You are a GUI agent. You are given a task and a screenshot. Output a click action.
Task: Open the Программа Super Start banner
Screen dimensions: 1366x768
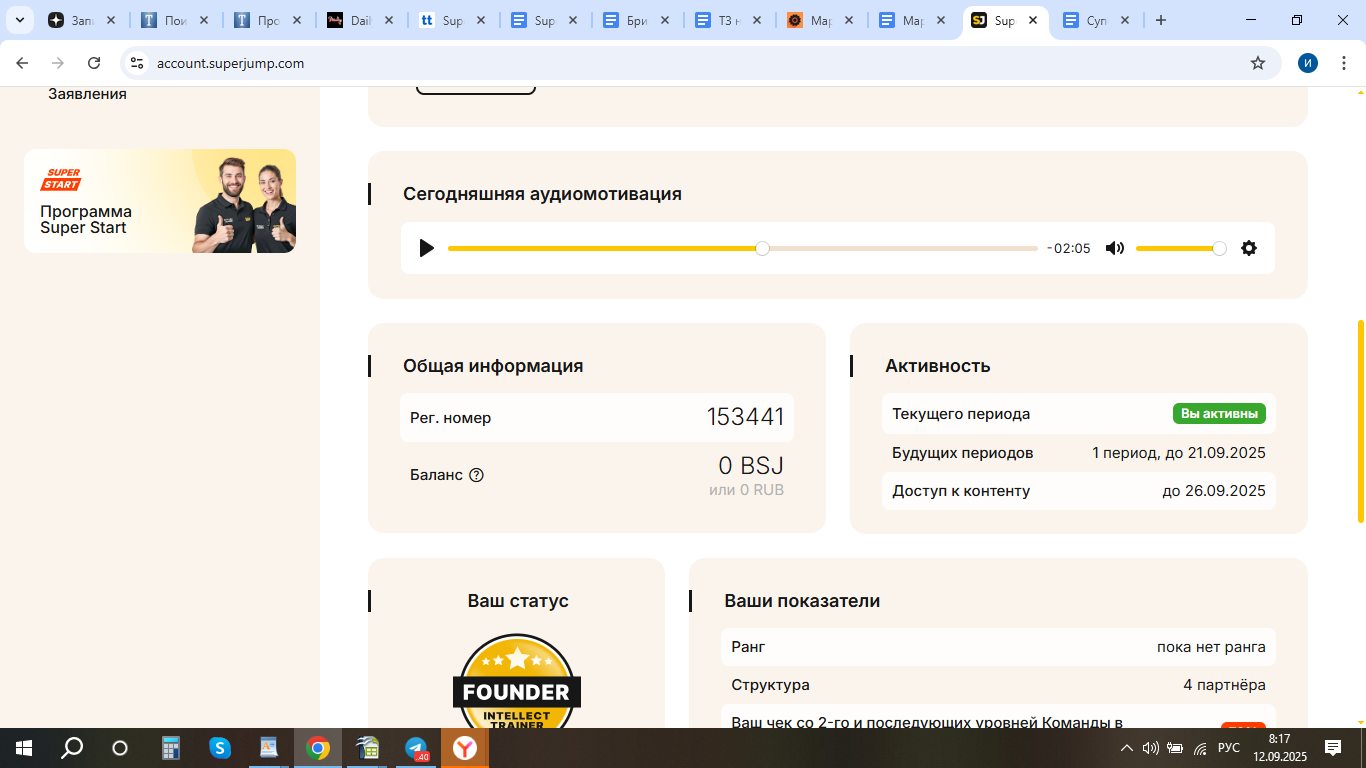160,201
